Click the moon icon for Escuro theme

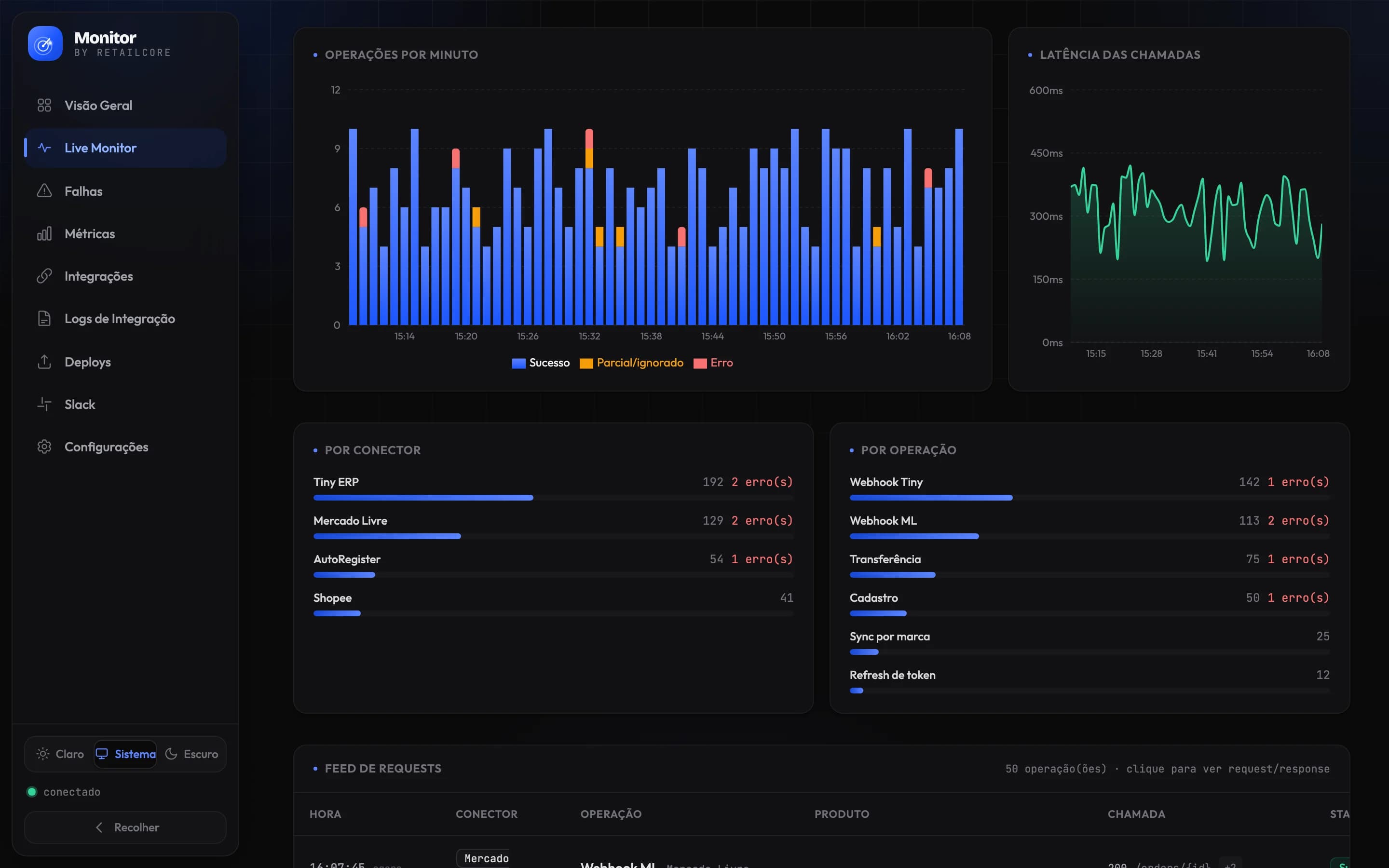point(171,754)
